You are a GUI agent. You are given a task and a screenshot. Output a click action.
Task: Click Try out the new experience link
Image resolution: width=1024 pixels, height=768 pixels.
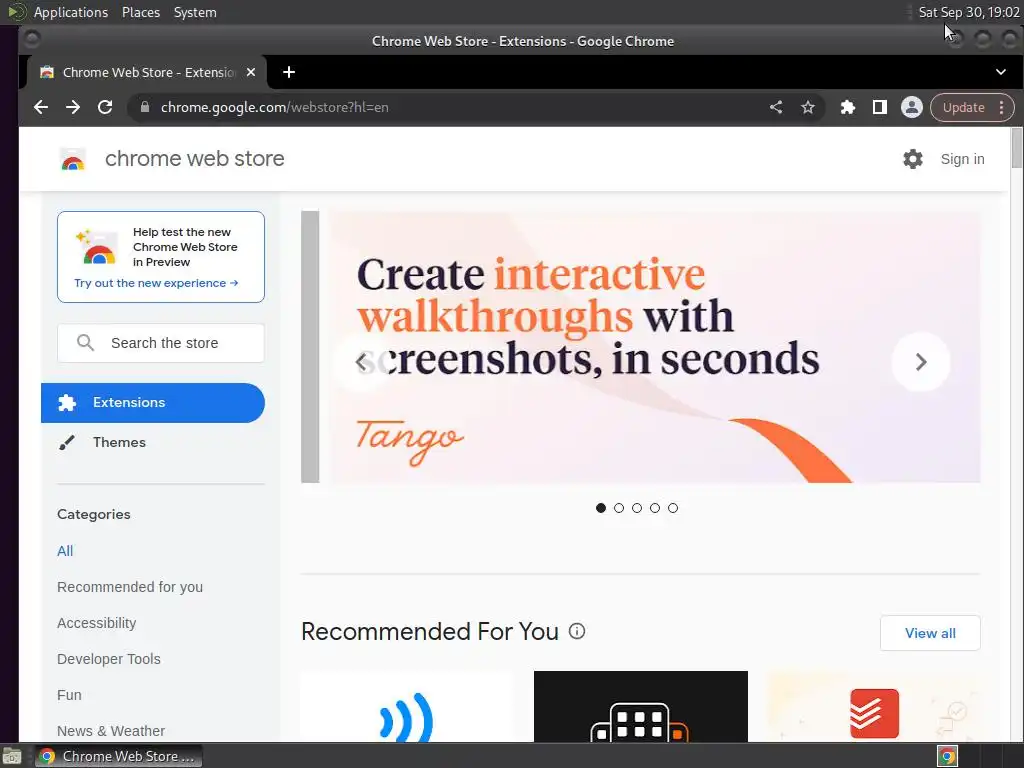tap(156, 283)
